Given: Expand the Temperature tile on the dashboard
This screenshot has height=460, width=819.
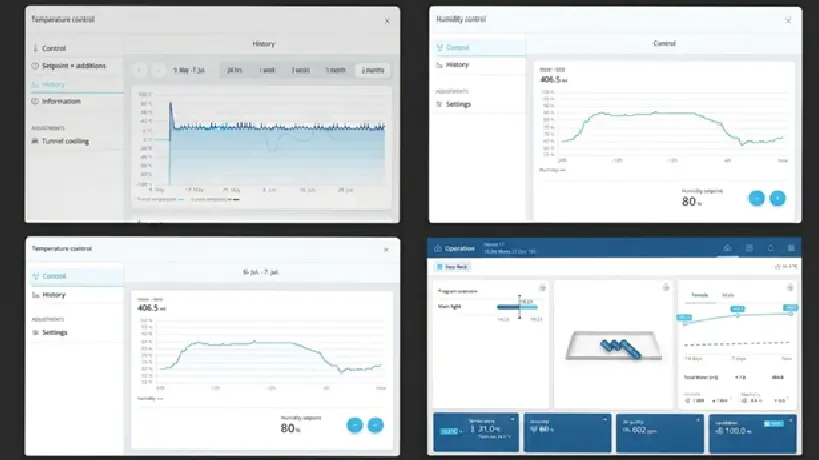Looking at the screenshot, I should point(512,419).
